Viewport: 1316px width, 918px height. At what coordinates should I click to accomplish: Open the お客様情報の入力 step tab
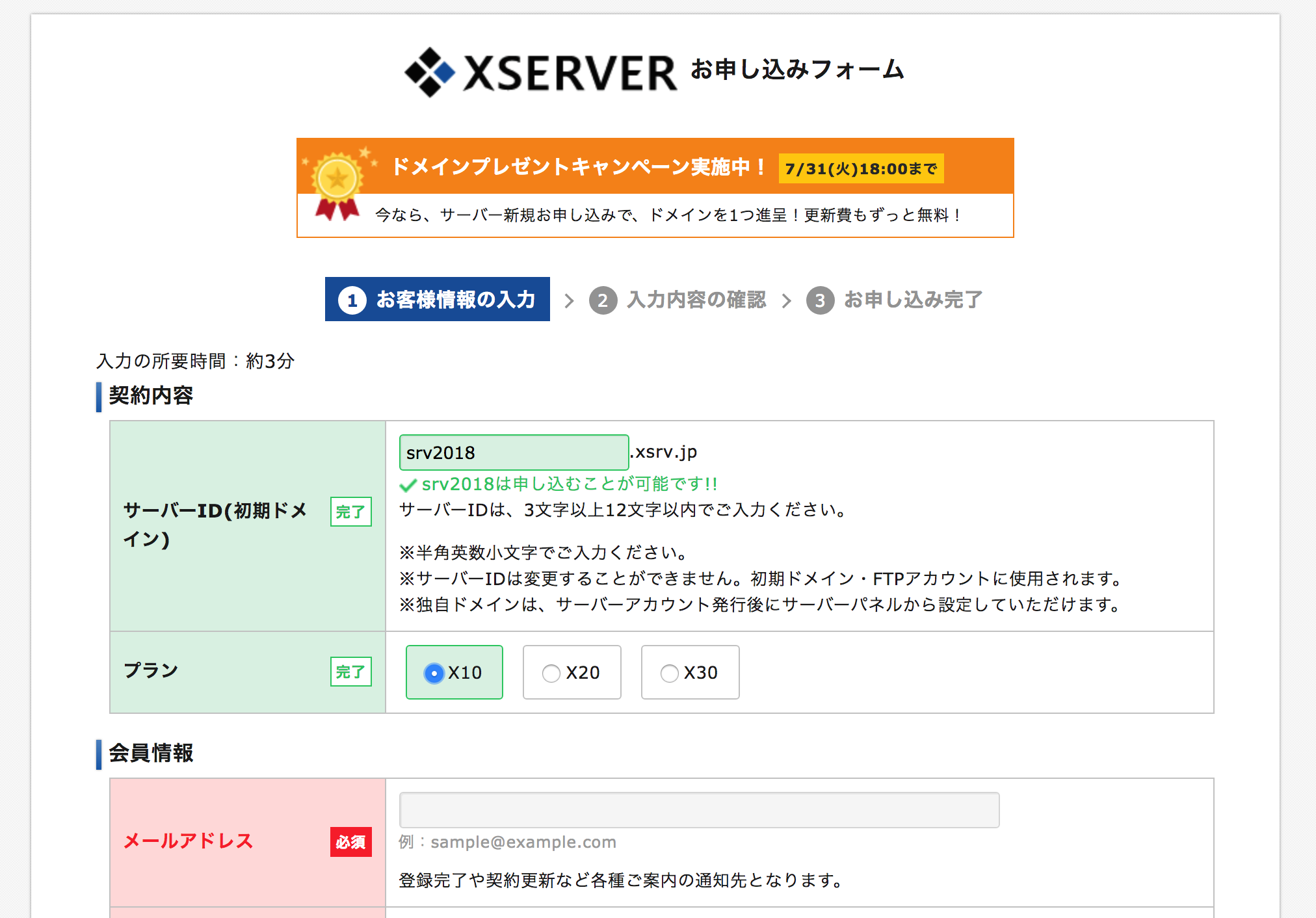[x=438, y=299]
